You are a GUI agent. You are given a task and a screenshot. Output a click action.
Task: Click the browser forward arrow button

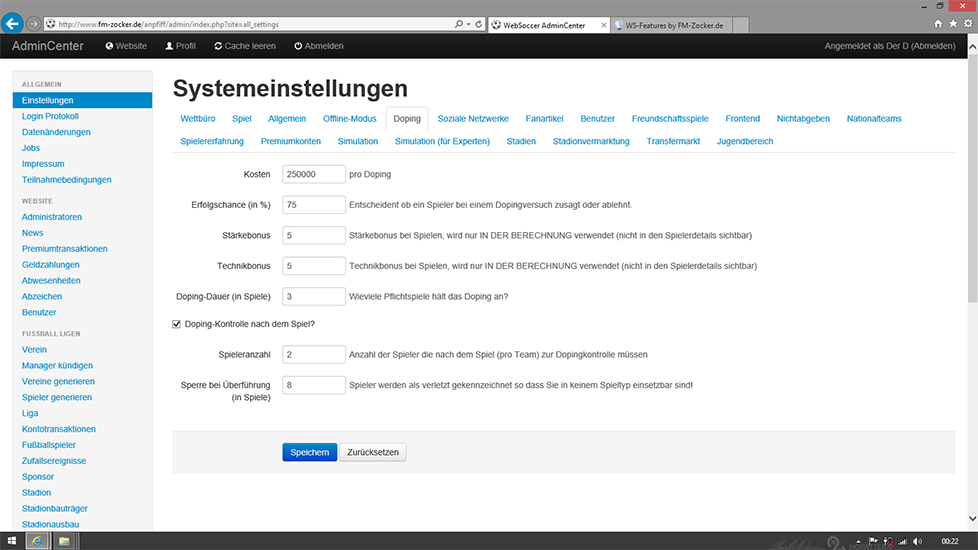(36, 23)
